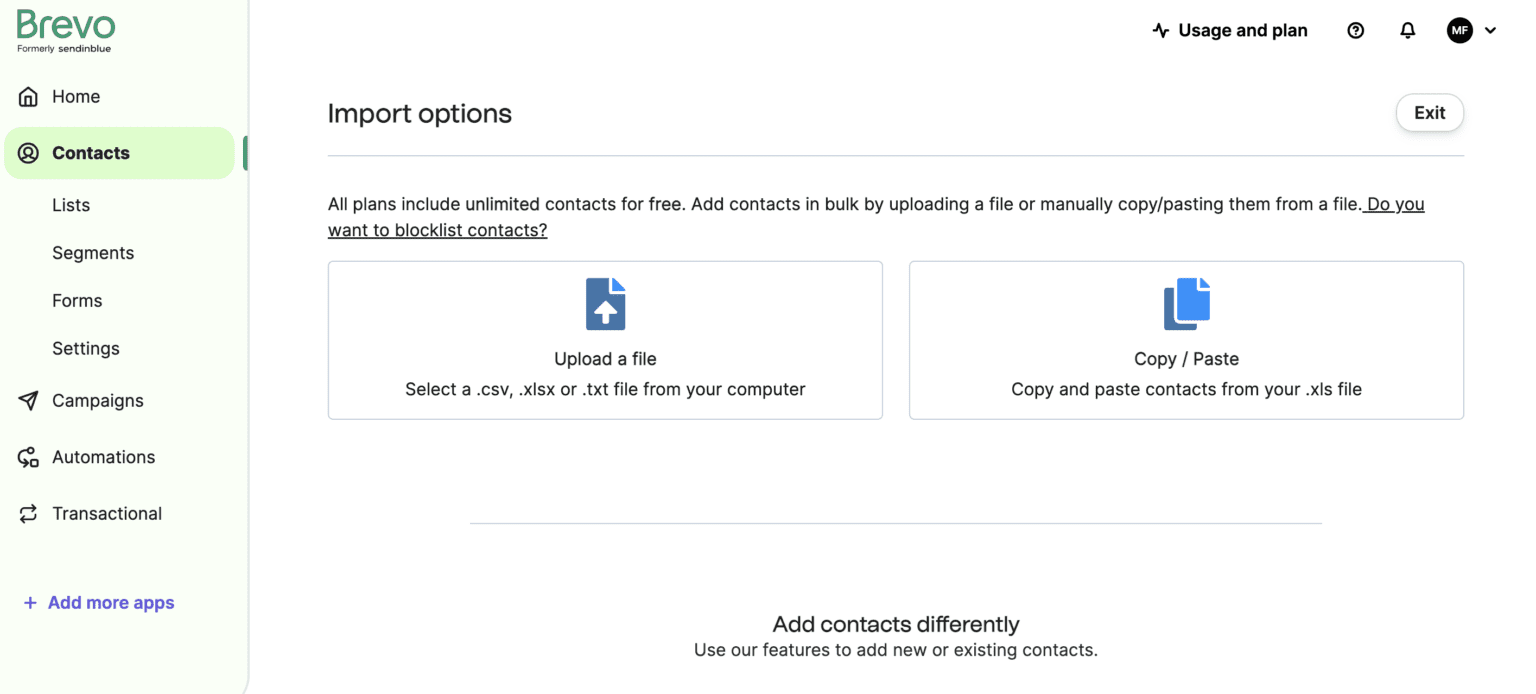The image size is (1536, 694).
Task: Open the blocklist contacts link
Action: coord(438,229)
